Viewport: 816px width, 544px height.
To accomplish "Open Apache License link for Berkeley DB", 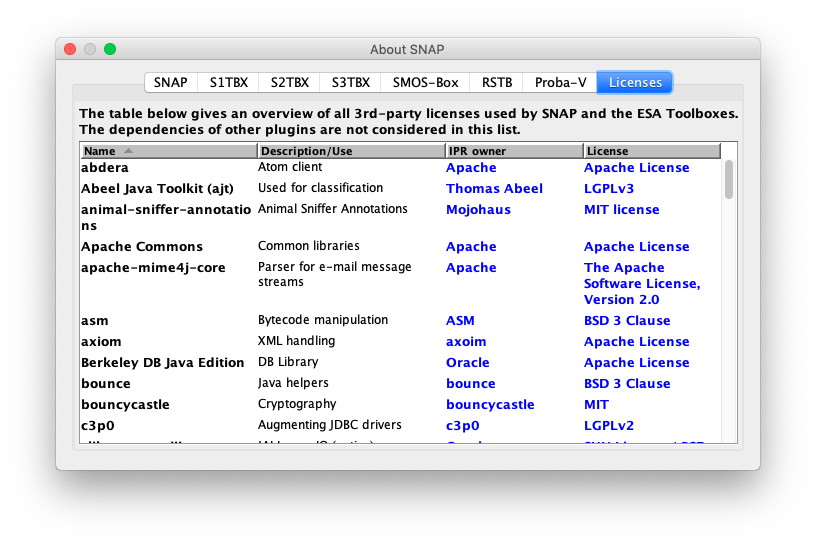I will 636,362.
